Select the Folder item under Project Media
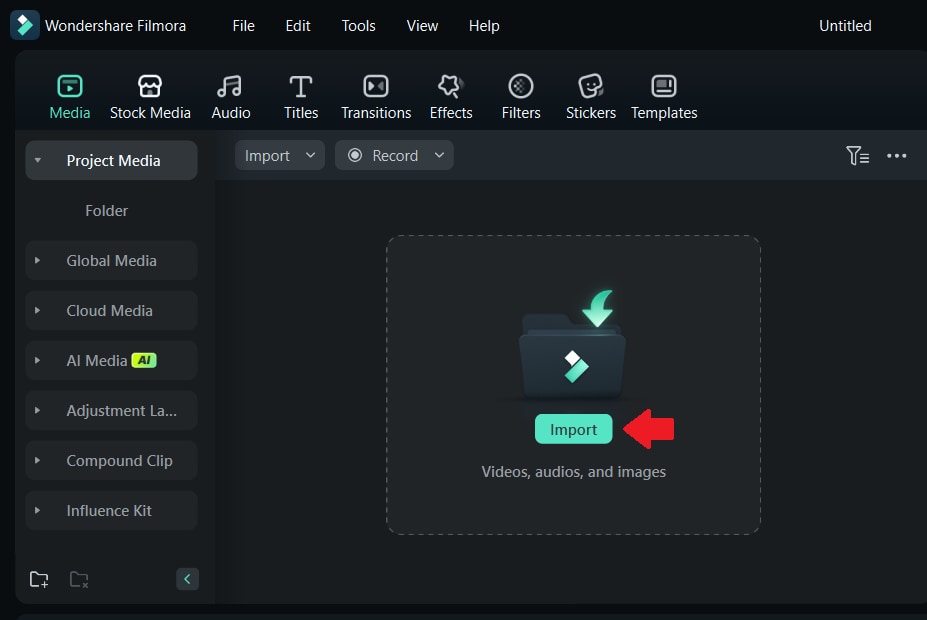Image resolution: width=927 pixels, height=620 pixels. point(106,211)
